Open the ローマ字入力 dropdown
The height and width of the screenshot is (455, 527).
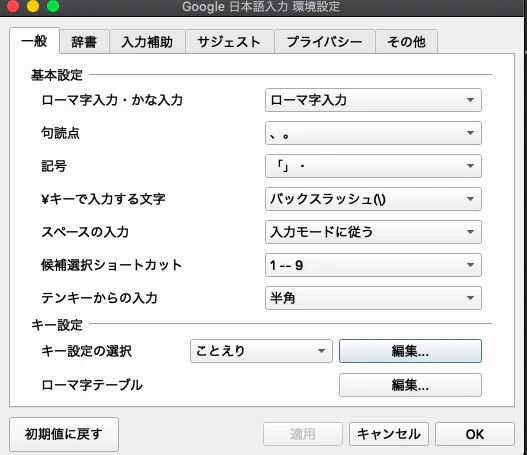coord(373,100)
